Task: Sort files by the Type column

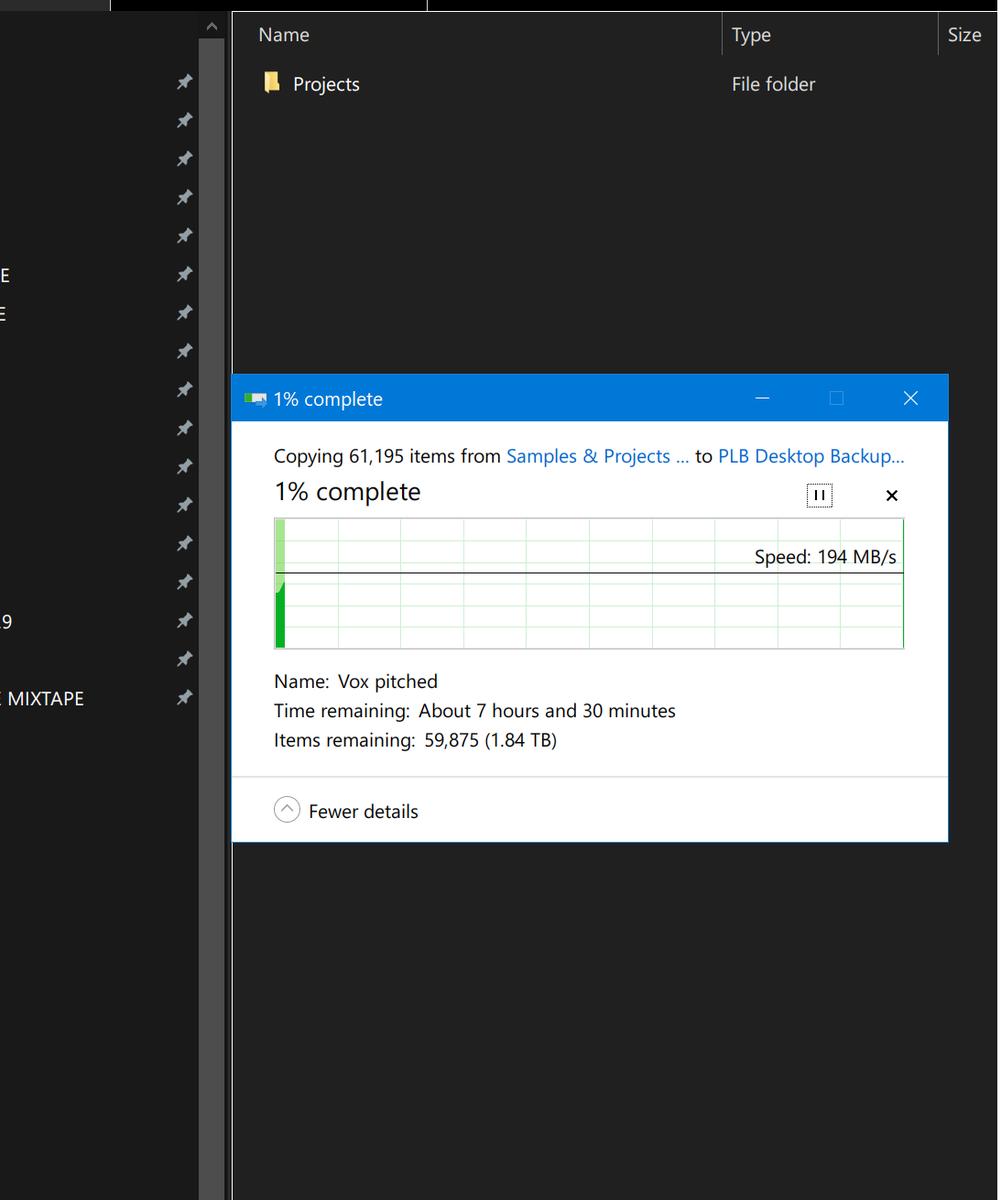Action: tap(751, 34)
